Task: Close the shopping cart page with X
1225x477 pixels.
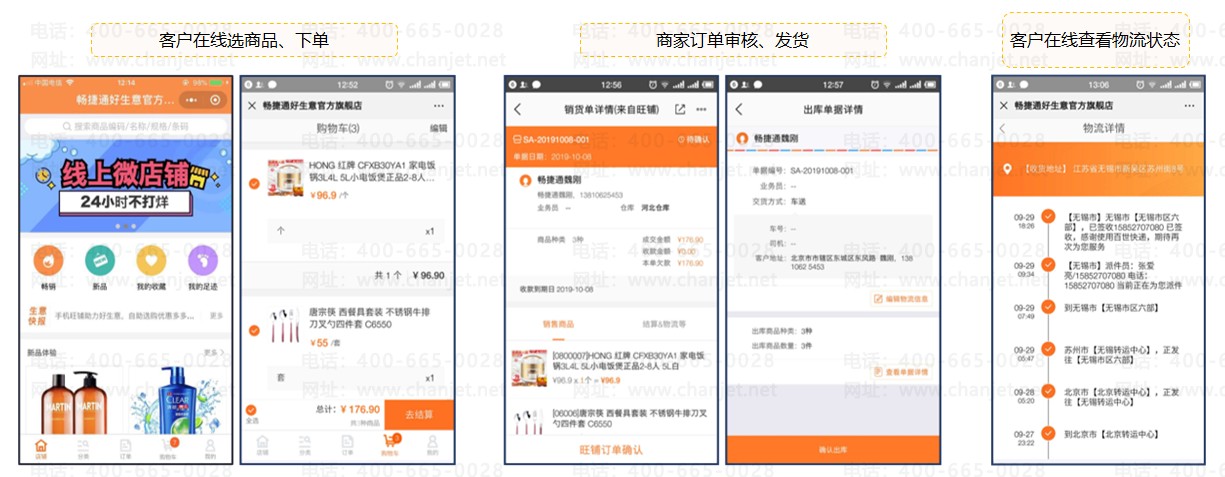Action: pyautogui.click(x=251, y=105)
